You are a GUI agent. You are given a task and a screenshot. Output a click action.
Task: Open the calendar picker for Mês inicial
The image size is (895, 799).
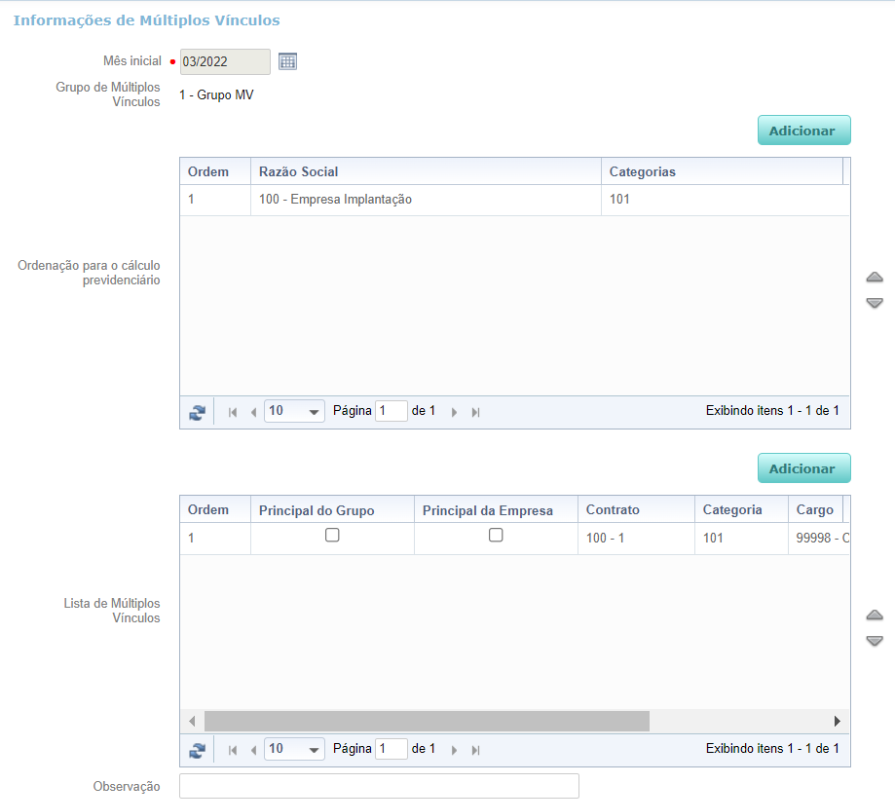[x=287, y=61]
